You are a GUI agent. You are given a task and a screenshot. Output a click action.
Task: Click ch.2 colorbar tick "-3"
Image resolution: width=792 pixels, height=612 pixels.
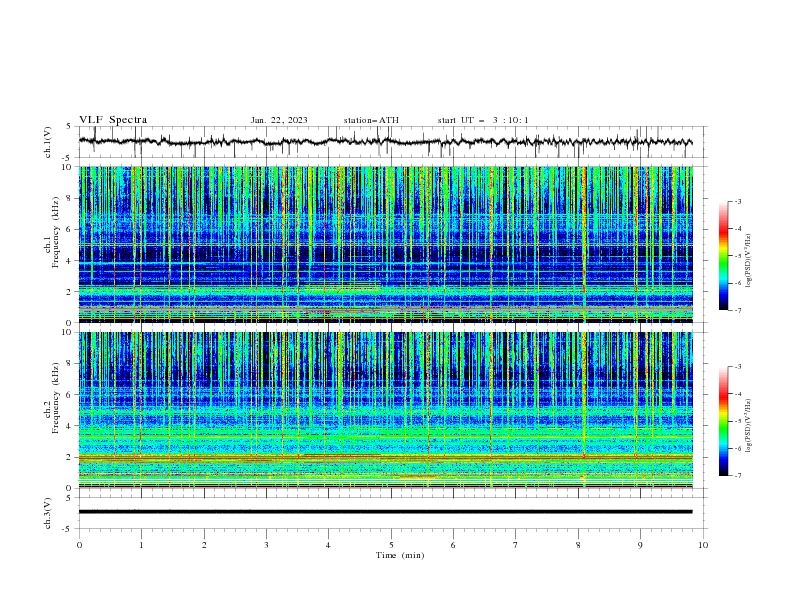click(x=738, y=367)
